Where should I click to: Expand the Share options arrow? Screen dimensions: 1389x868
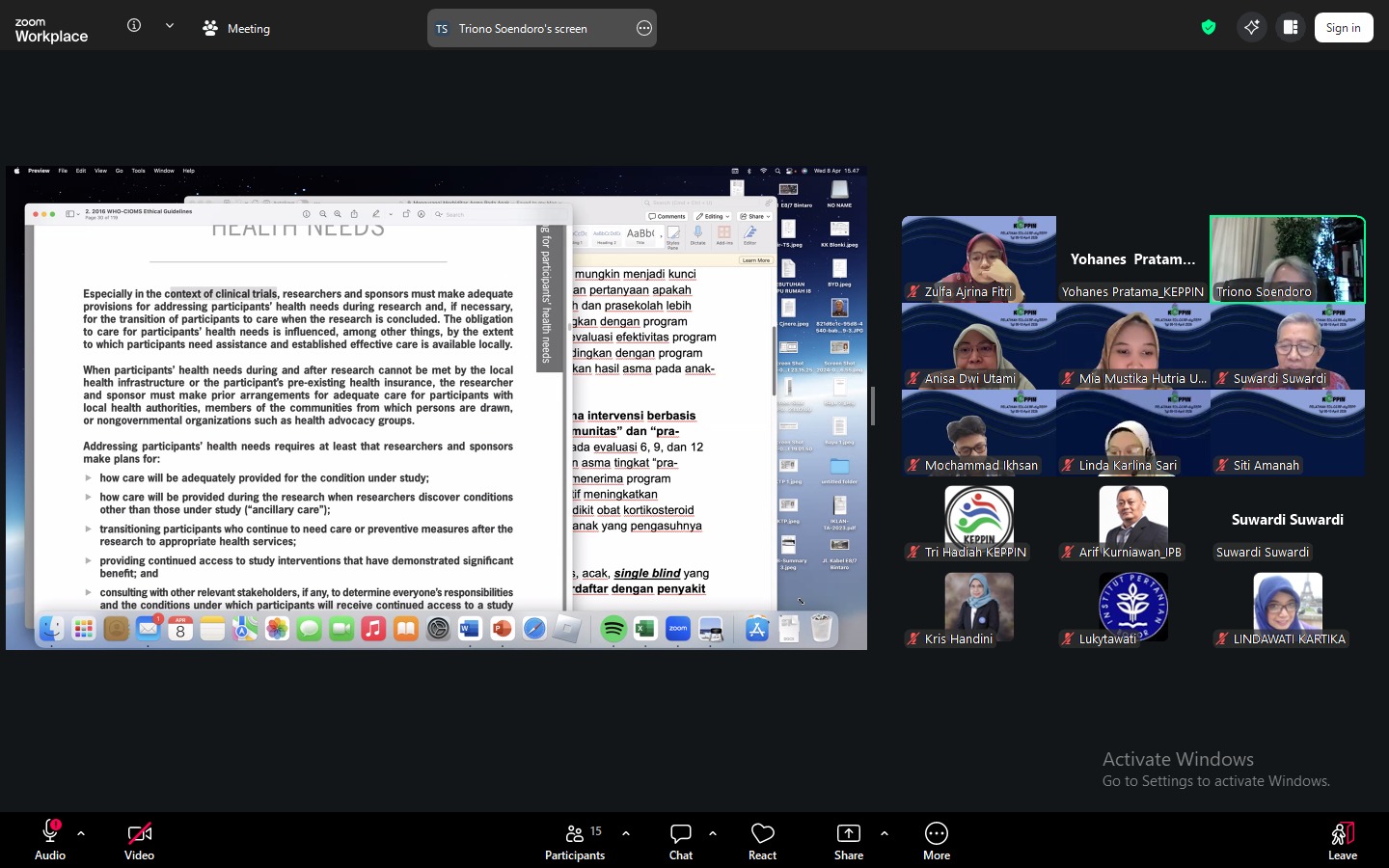click(885, 833)
